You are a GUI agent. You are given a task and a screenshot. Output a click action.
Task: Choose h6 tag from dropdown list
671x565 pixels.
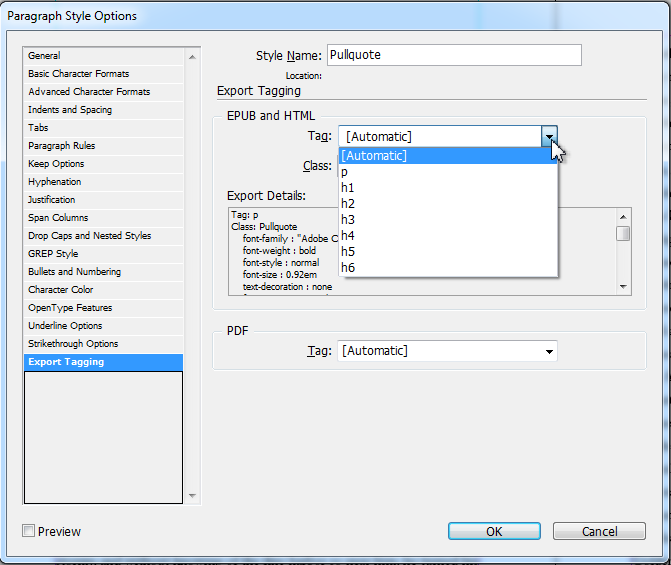(448, 268)
